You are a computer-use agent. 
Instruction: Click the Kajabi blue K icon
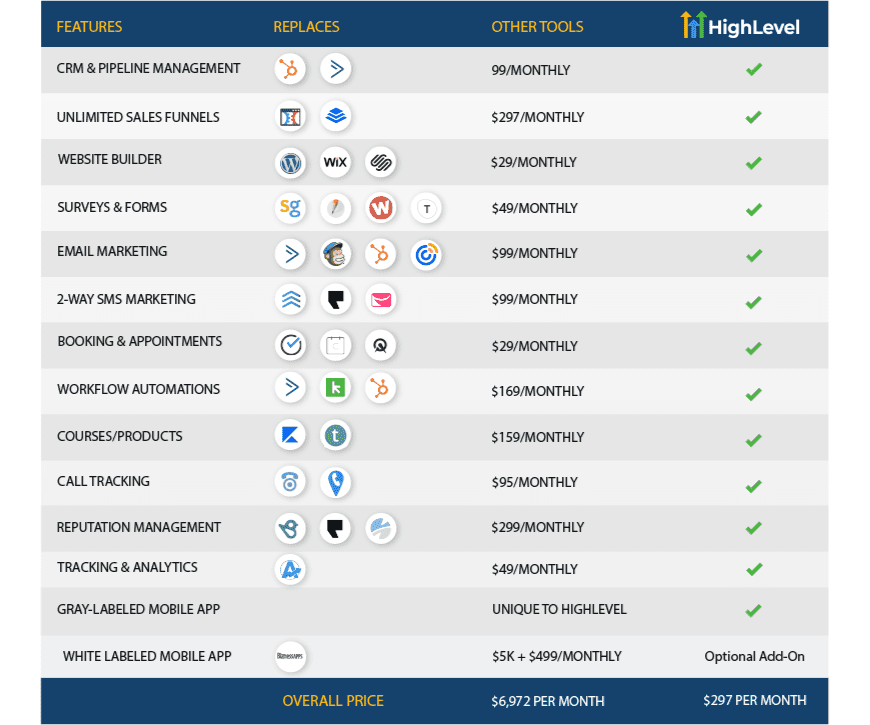[290, 435]
